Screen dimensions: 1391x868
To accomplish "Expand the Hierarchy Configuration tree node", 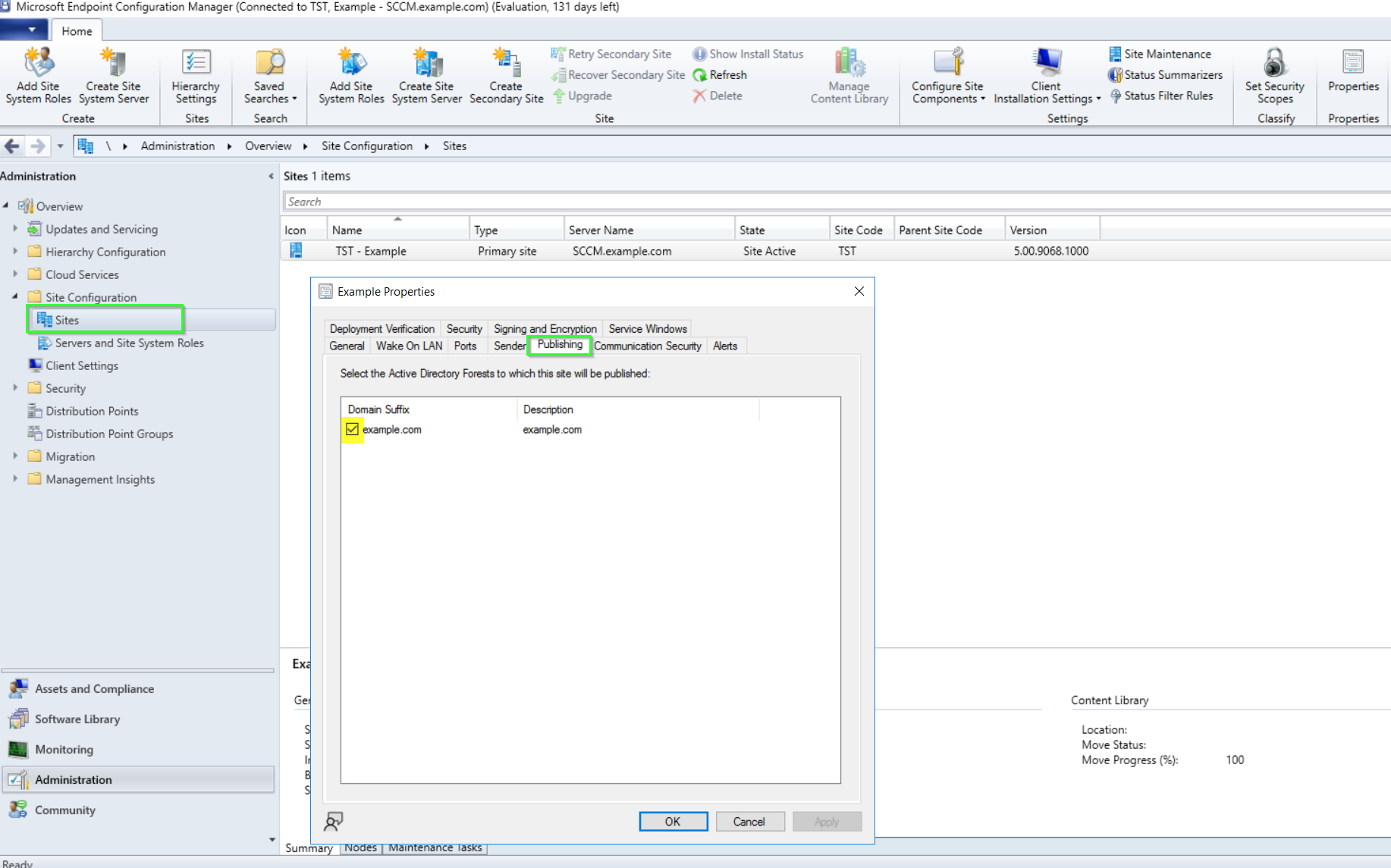I will click(x=15, y=252).
